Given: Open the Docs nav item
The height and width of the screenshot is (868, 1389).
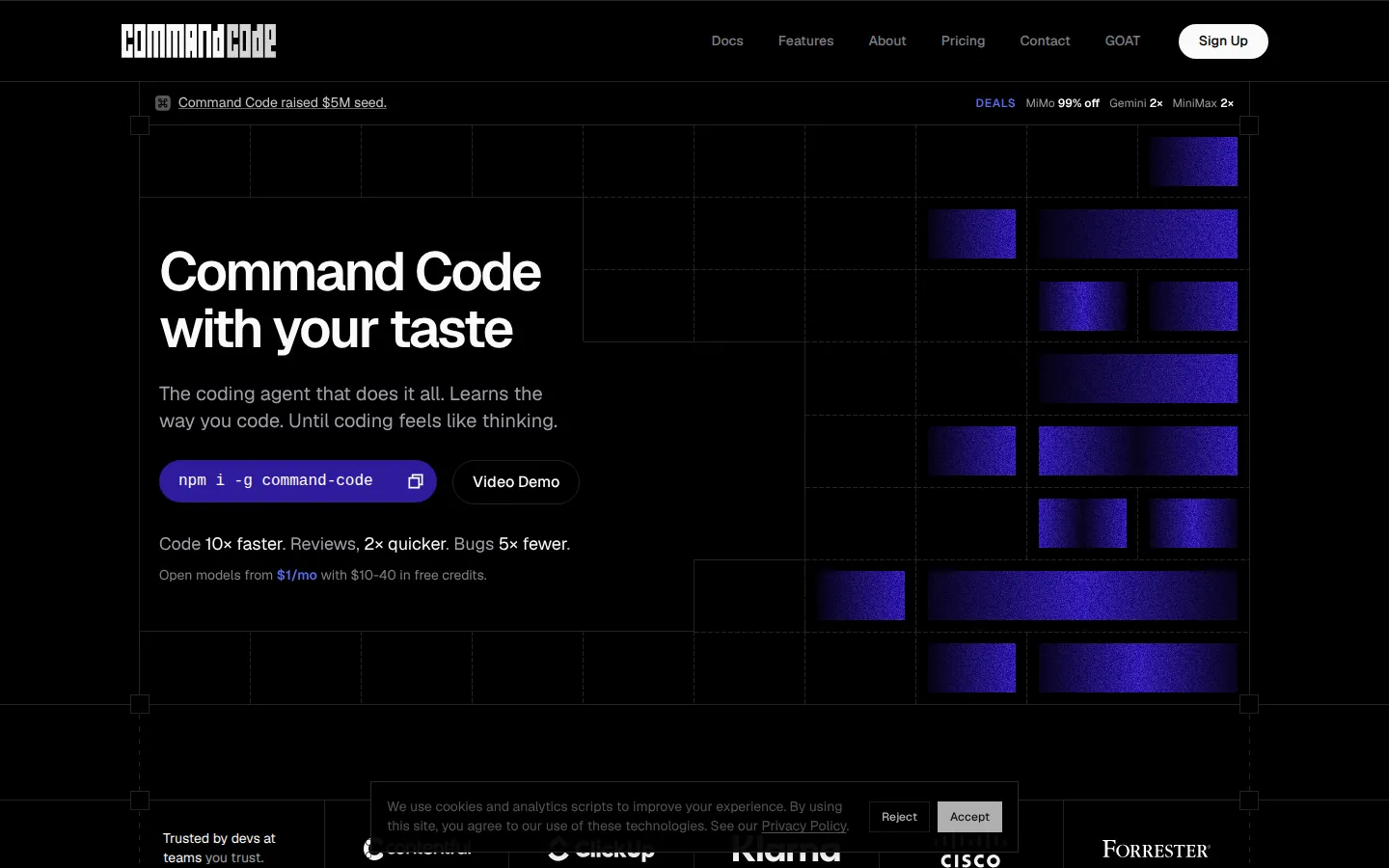Looking at the screenshot, I should coord(727,41).
